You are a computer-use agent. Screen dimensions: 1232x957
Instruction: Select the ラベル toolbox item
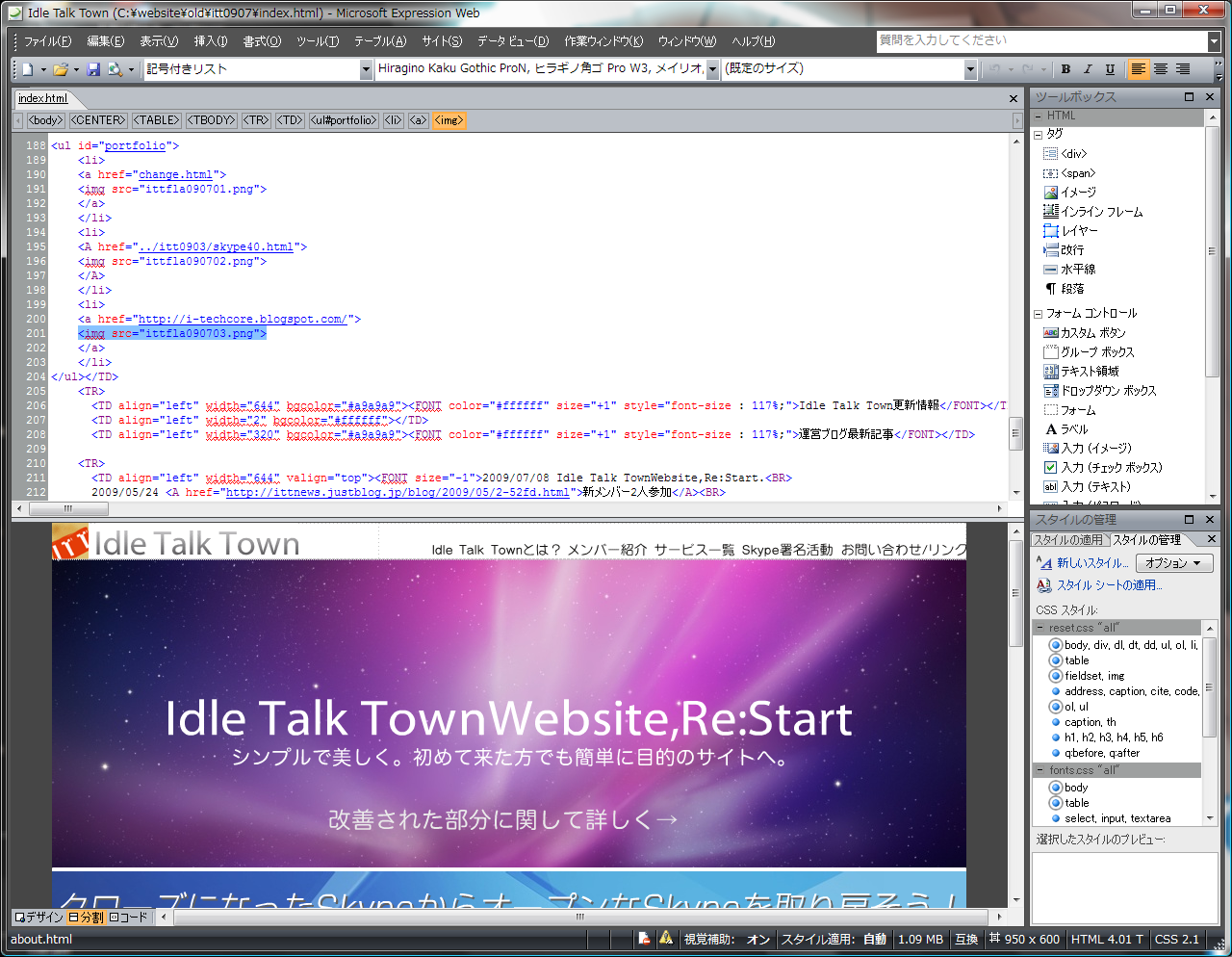(1066, 429)
